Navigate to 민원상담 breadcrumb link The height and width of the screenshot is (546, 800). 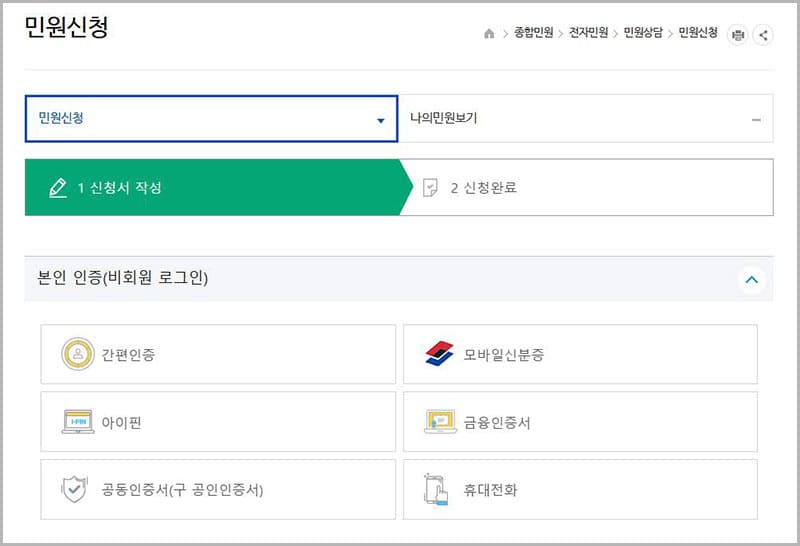pos(643,34)
